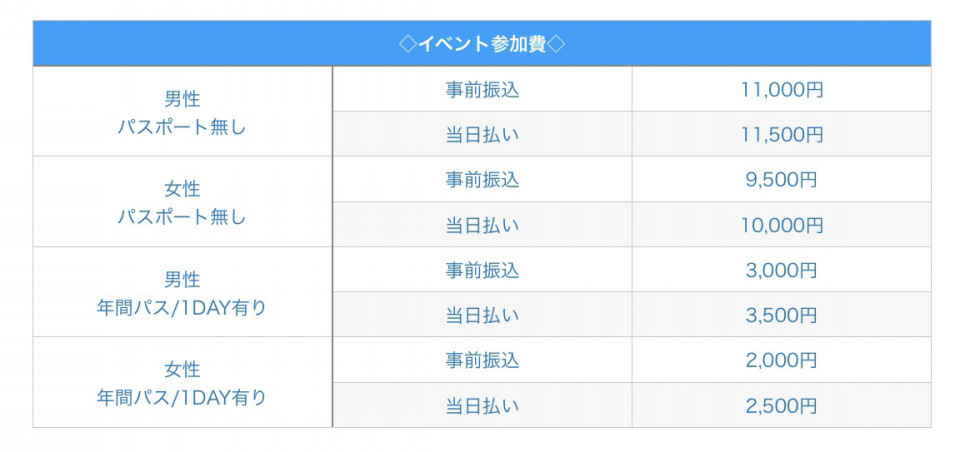This screenshot has width=960, height=452.
Task: Click the 2,000円 price cell
Action: click(x=782, y=360)
